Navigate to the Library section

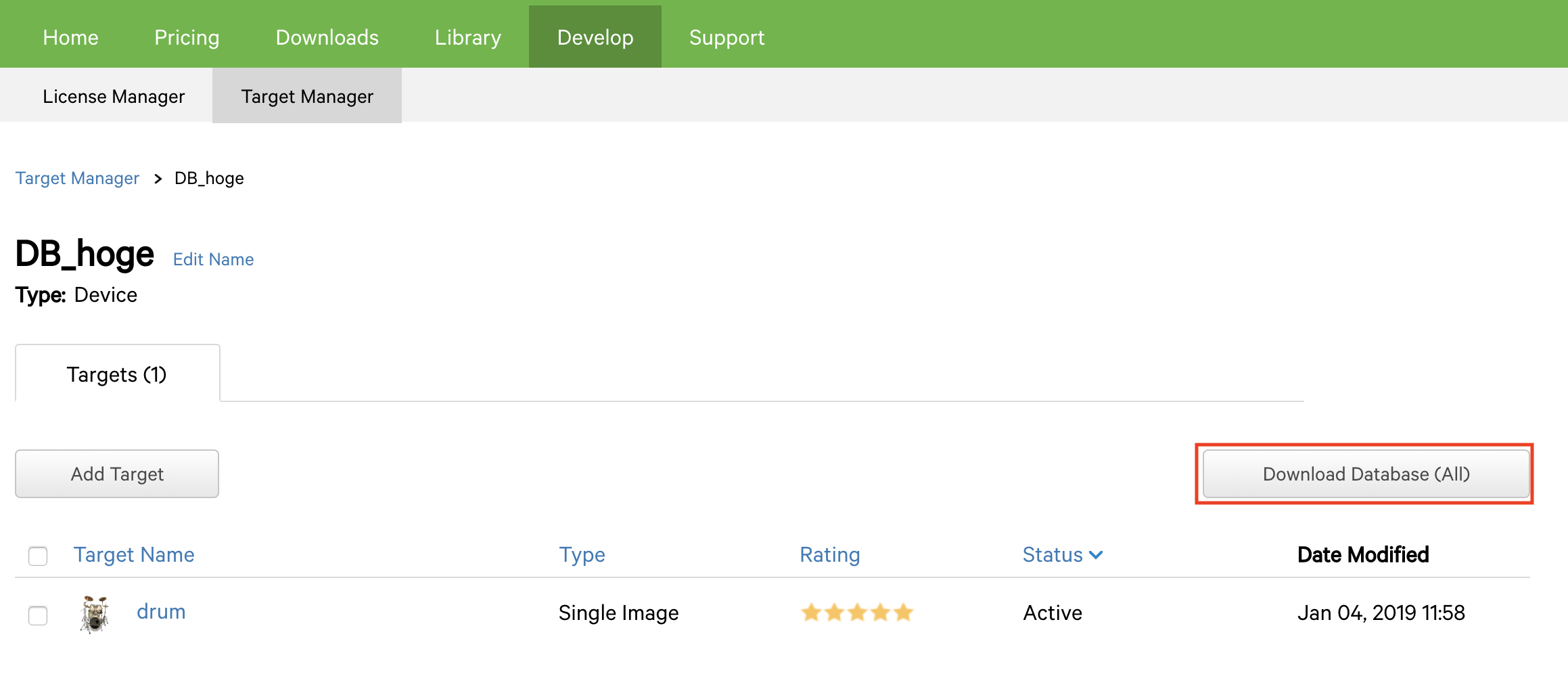pyautogui.click(x=467, y=37)
